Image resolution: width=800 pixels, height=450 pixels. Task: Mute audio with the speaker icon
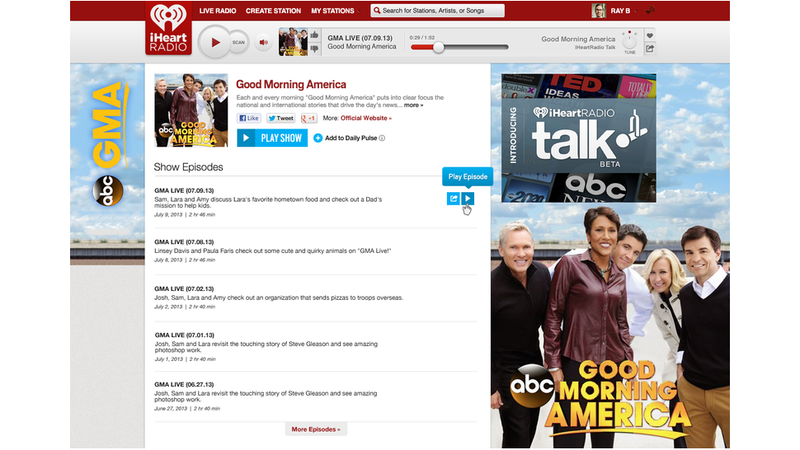tap(264, 42)
